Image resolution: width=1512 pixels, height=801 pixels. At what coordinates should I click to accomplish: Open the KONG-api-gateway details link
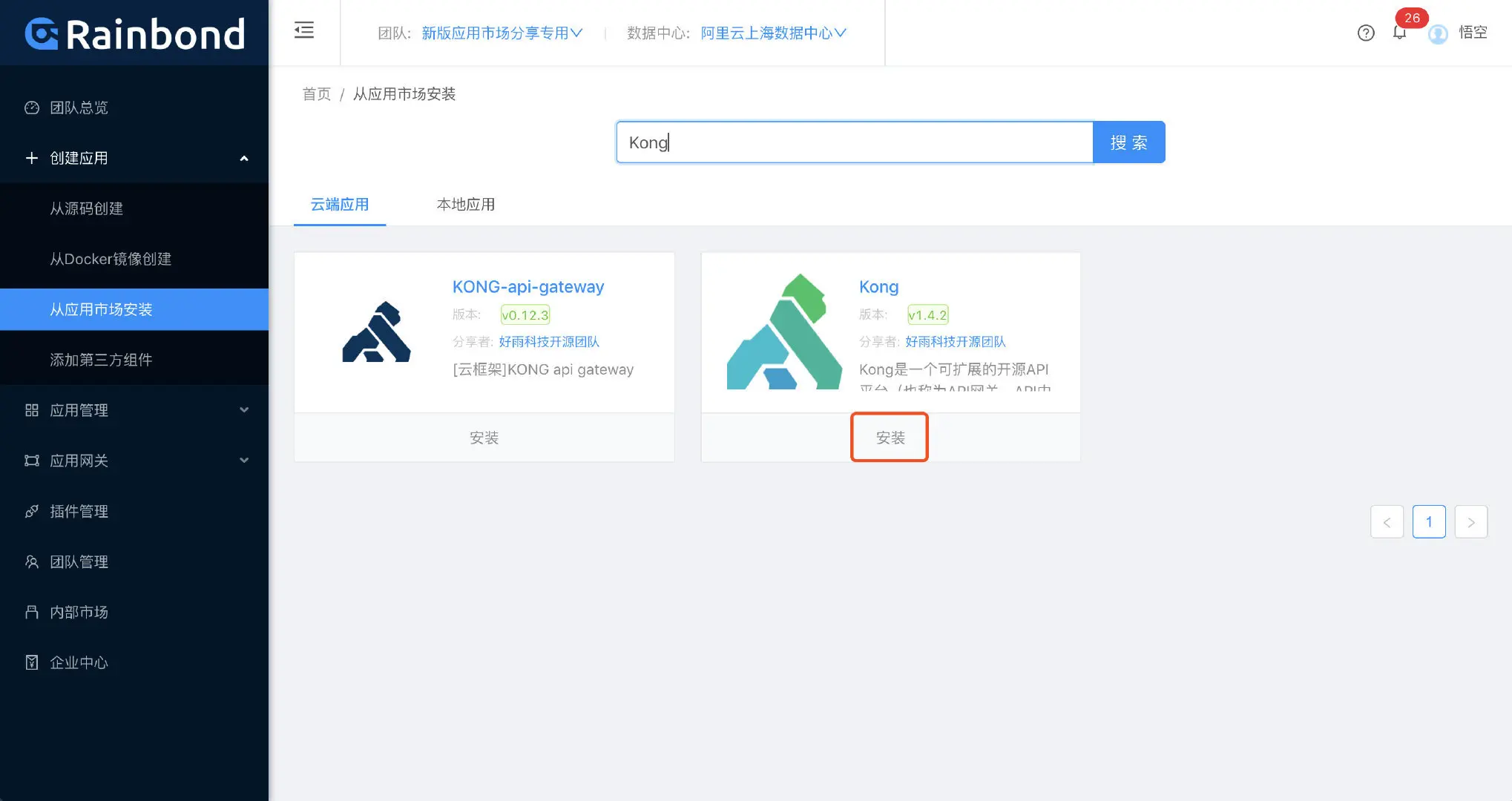(528, 286)
